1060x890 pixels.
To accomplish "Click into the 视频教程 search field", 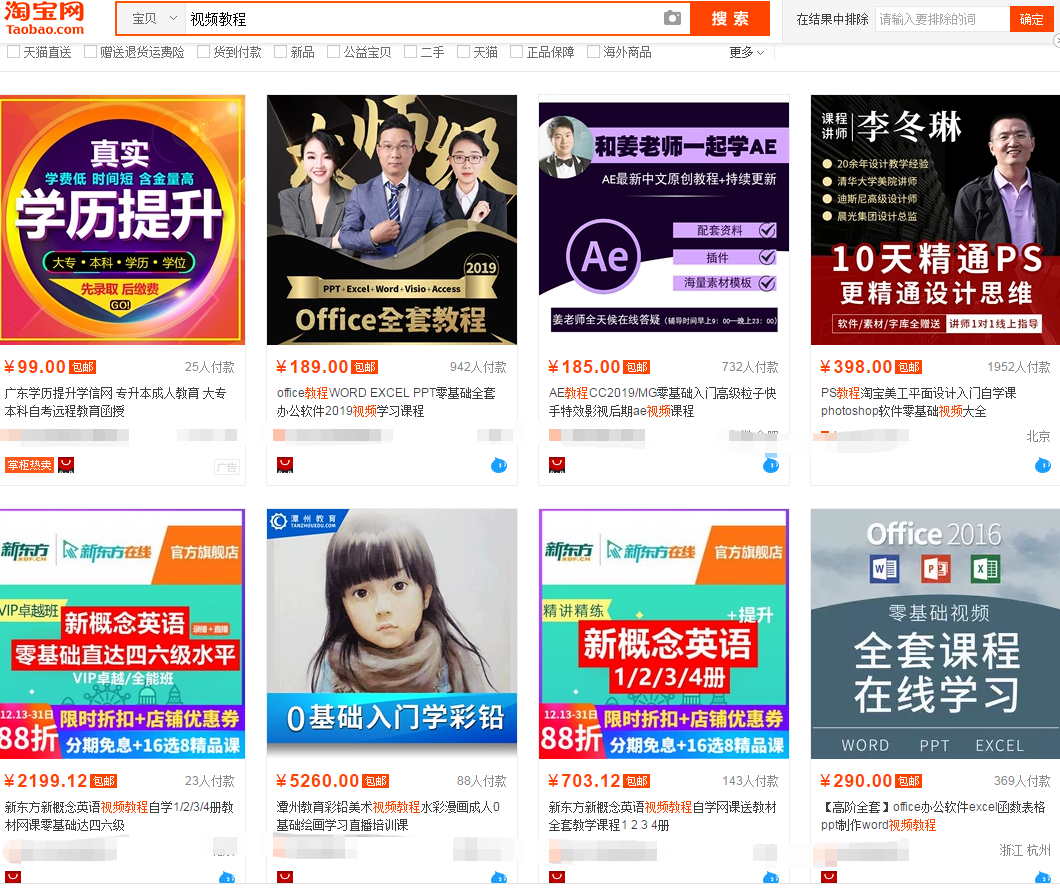I will pos(423,19).
